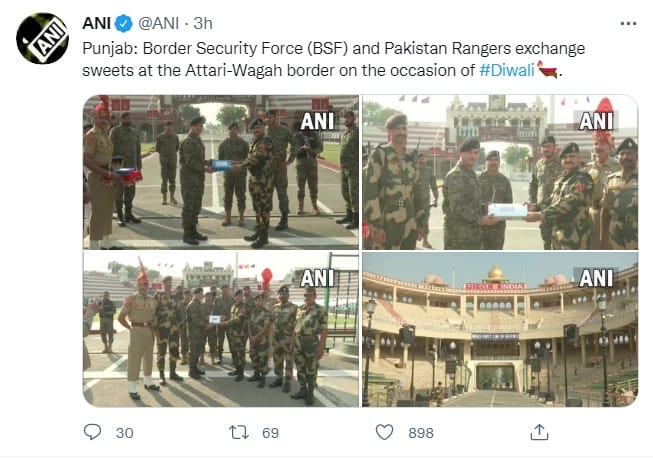The image size is (653, 460).
Task: Share the tweet via upload arrow icon
Action: pos(539,432)
